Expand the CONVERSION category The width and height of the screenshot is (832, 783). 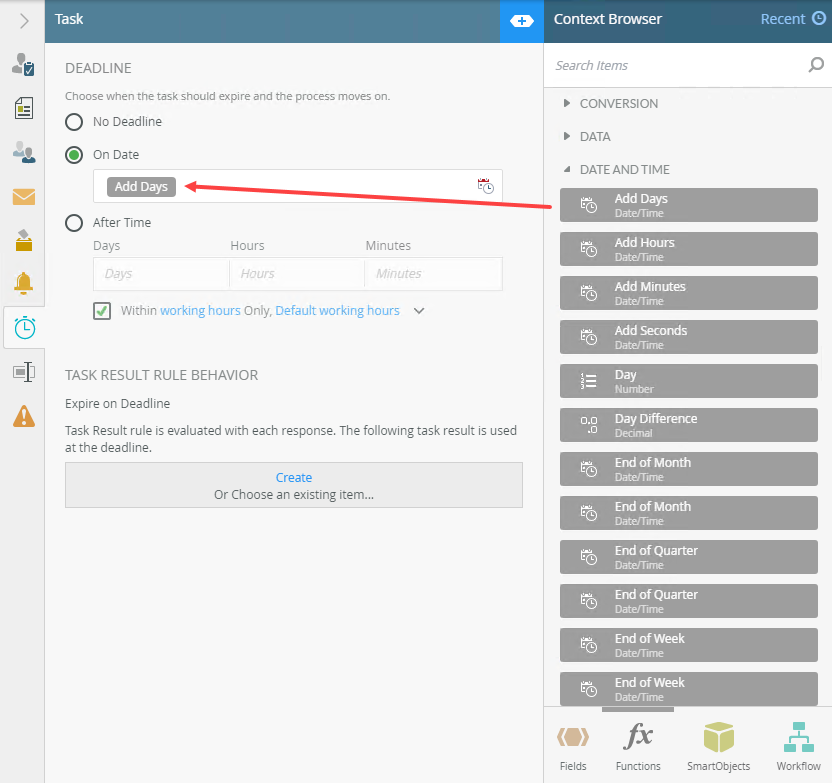(618, 104)
